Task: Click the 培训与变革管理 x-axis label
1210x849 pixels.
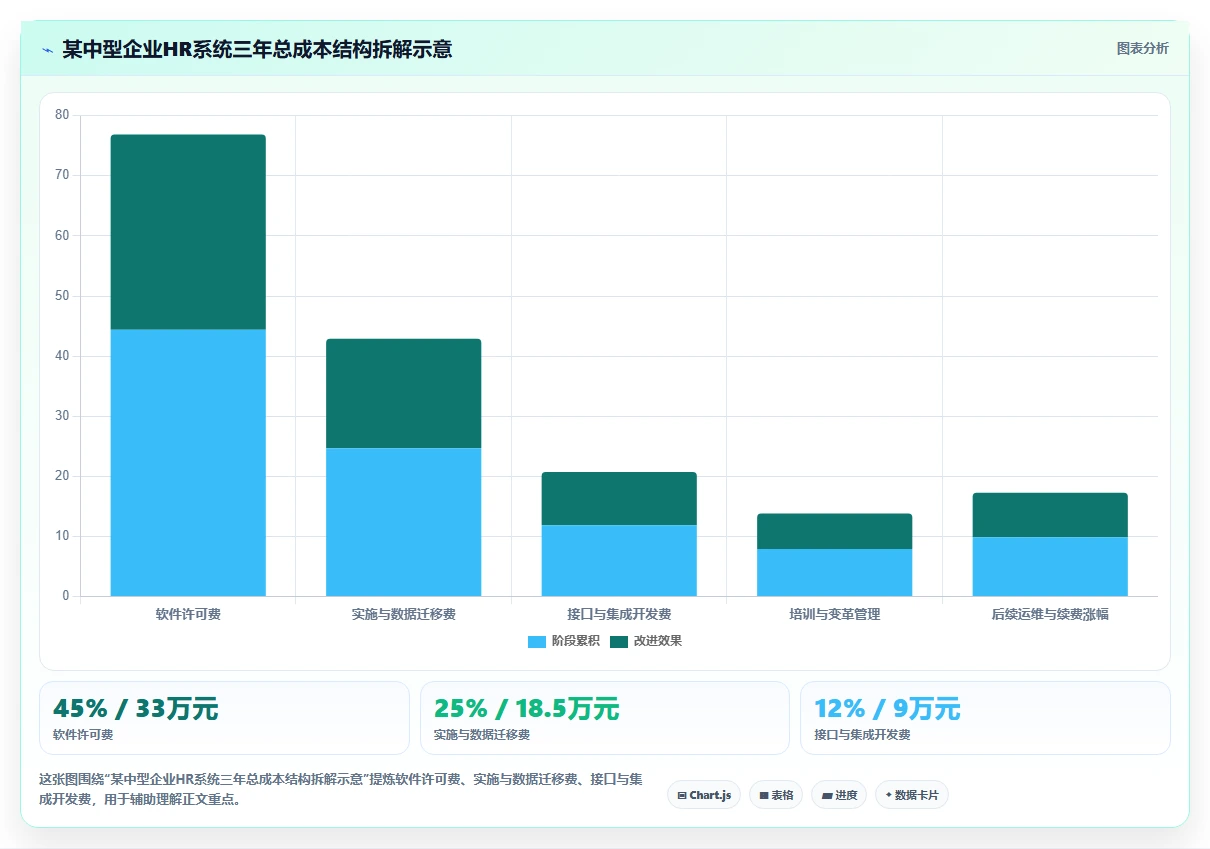Action: [x=835, y=614]
